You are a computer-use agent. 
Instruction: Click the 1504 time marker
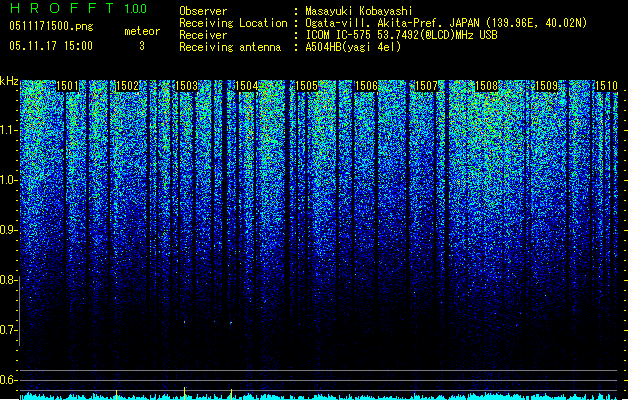click(x=247, y=86)
